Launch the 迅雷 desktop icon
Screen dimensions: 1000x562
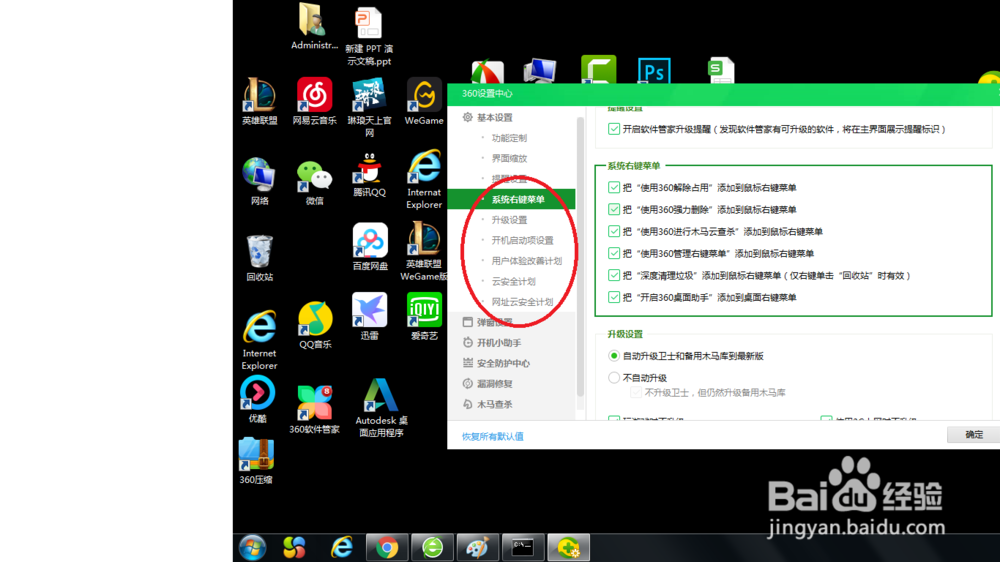click(x=369, y=316)
